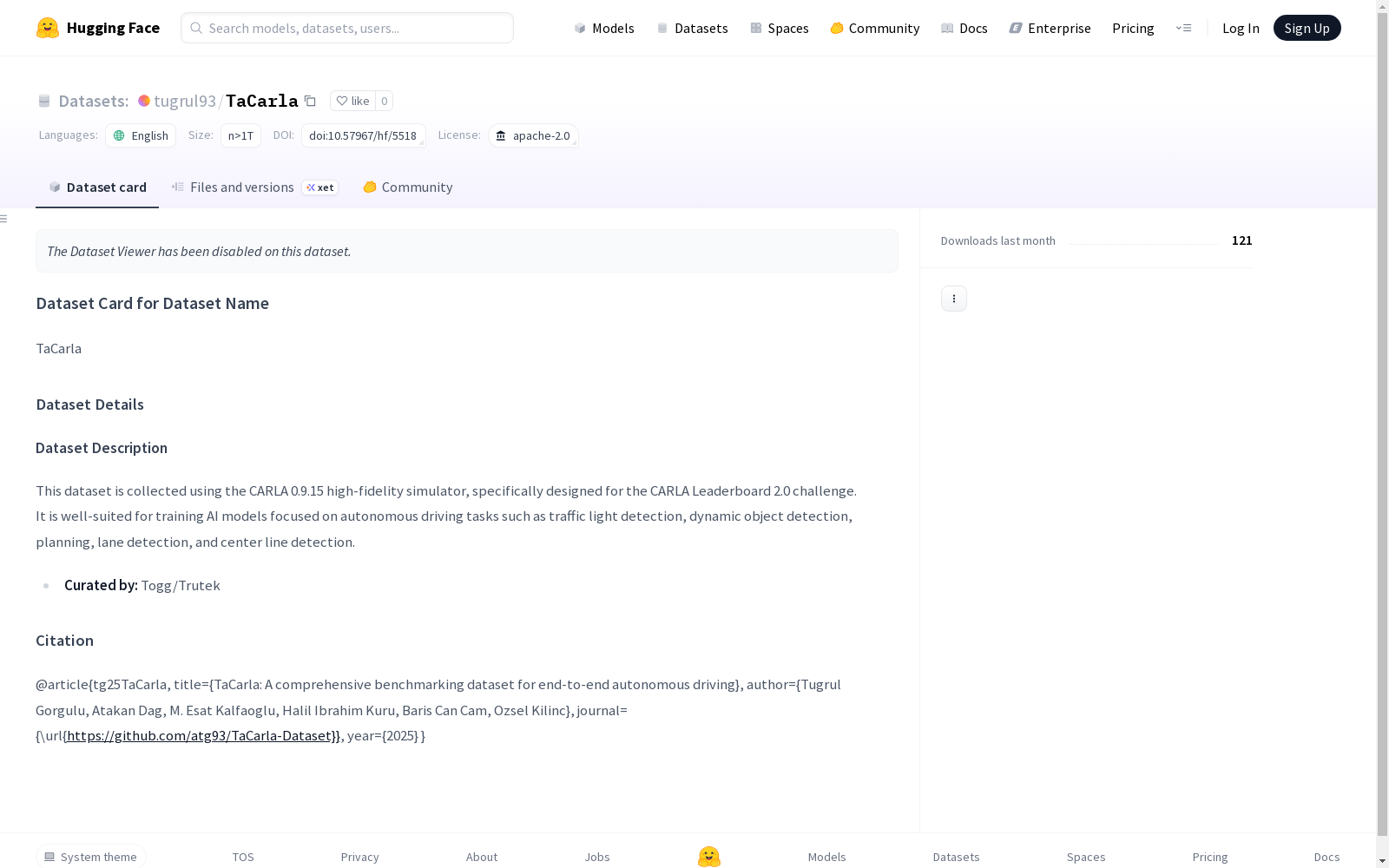1389x868 pixels.
Task: Copy dataset name with the copy icon
Action: (310, 101)
